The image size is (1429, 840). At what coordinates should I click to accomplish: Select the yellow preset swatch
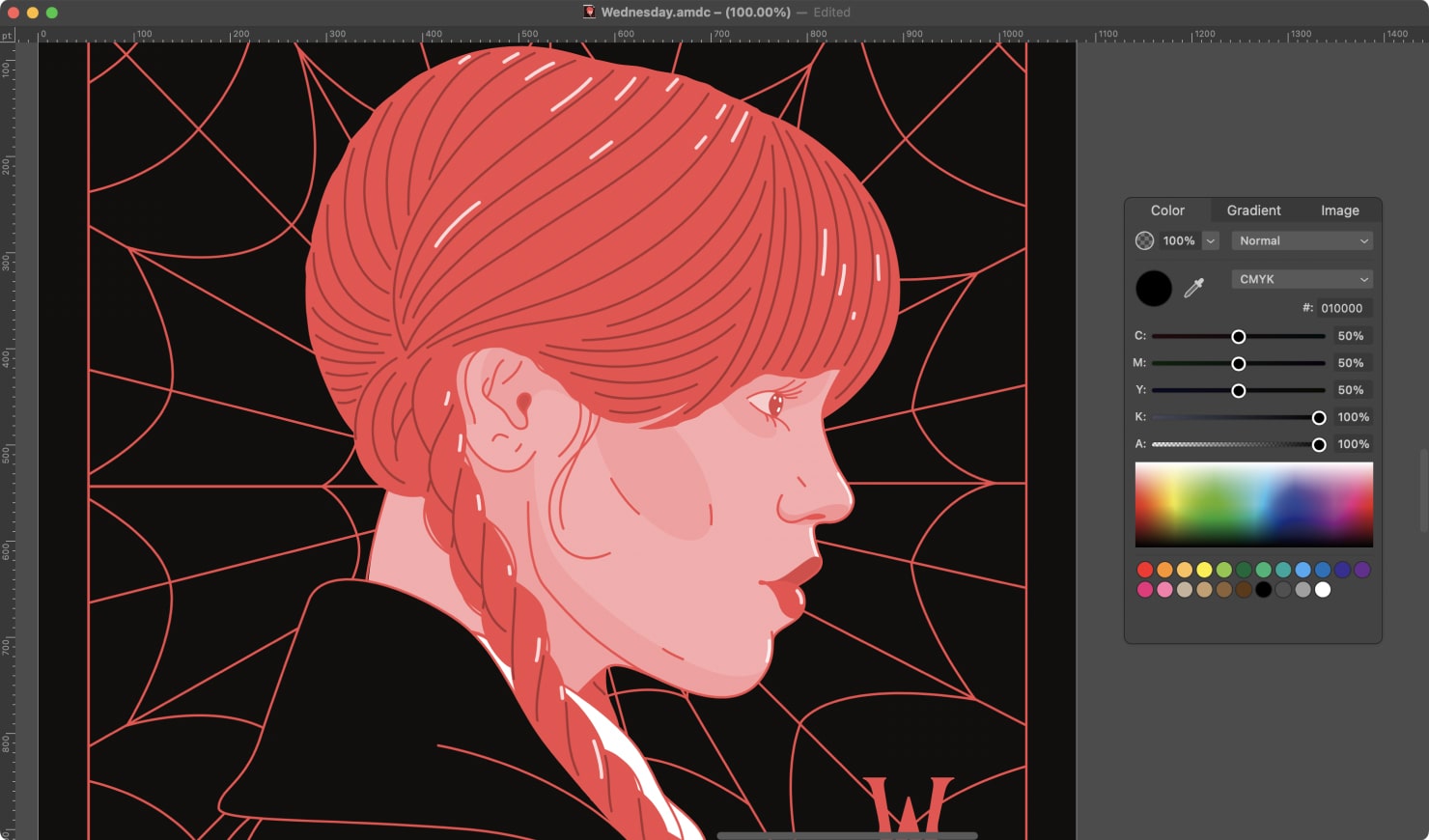click(1204, 570)
